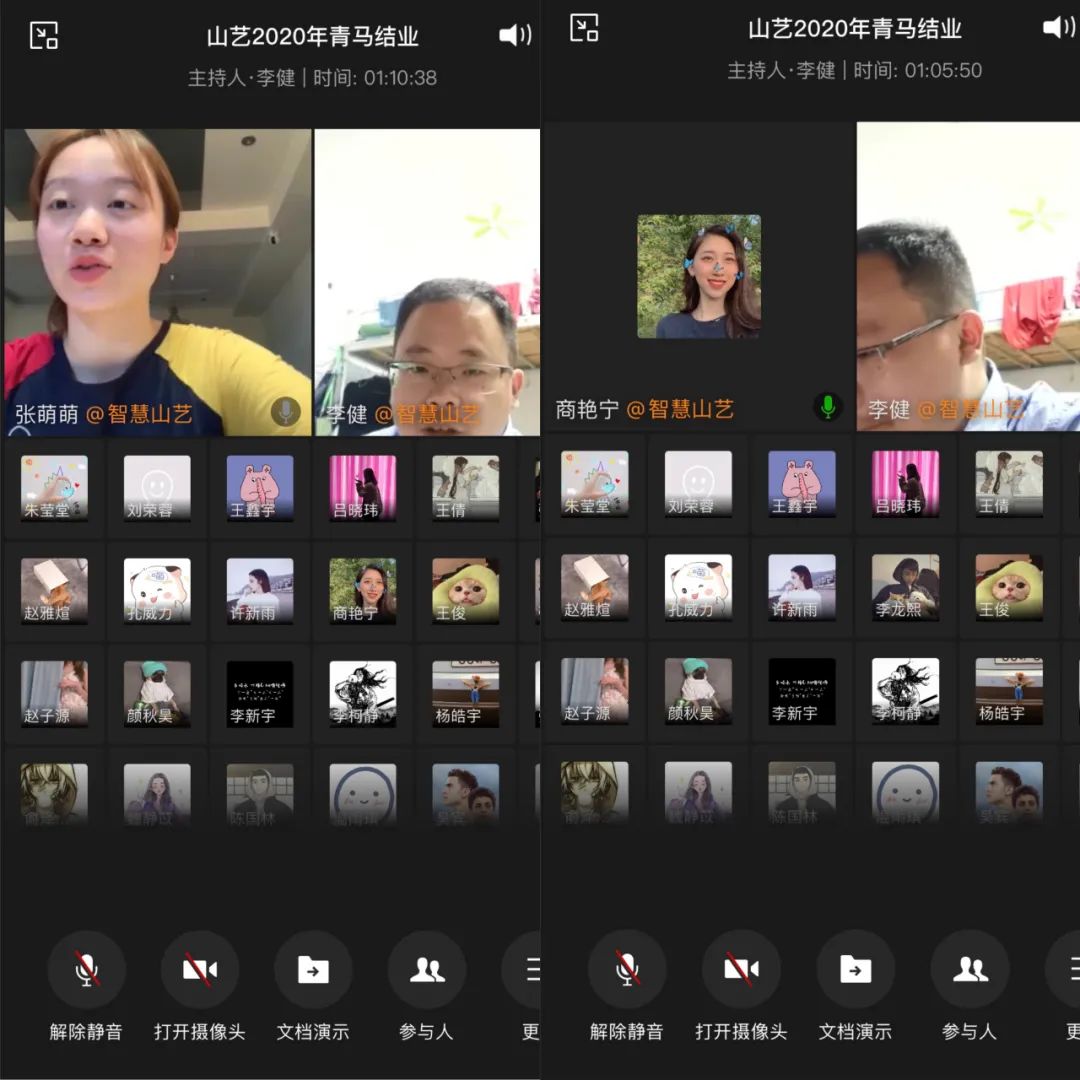
Task: Select 商艳宁's large profile picture tile
Action: 699,277
